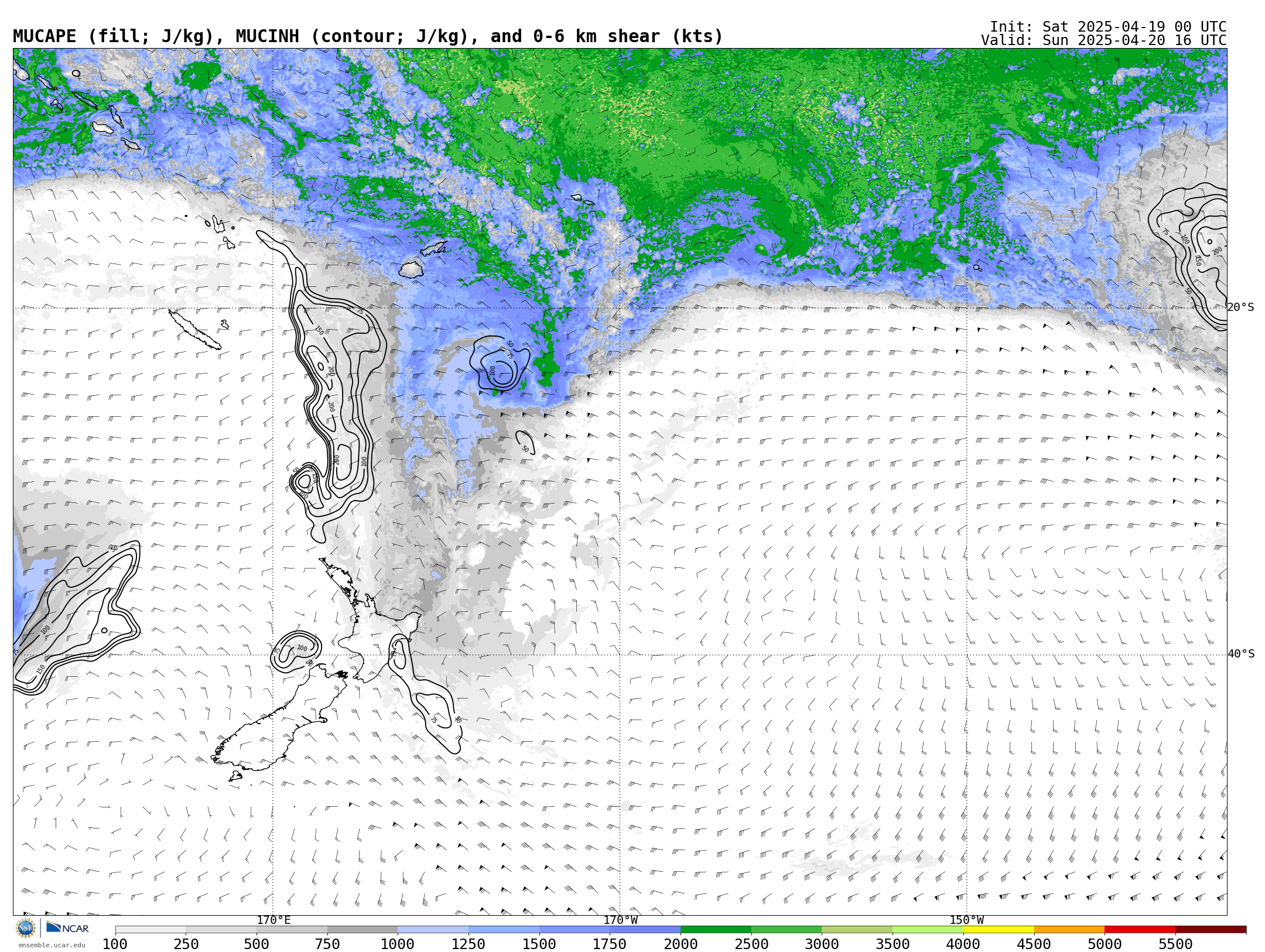Click the 150°W longitude label
This screenshot has width=1265, height=952.
[x=967, y=920]
